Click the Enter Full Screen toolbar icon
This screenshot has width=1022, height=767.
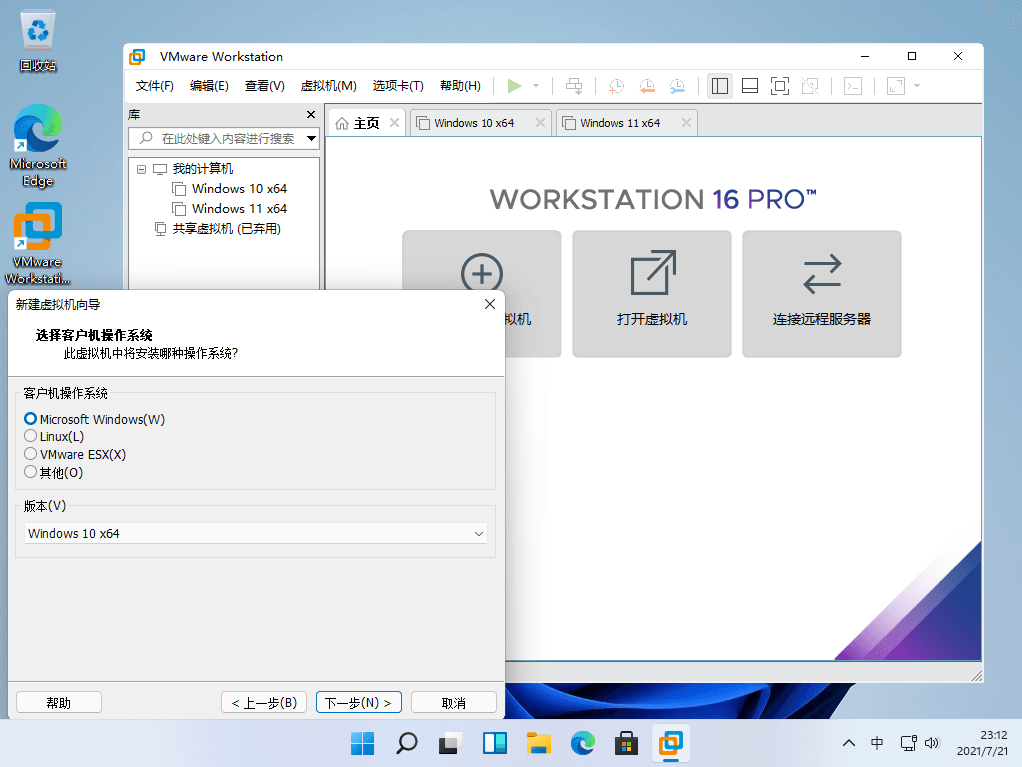click(x=780, y=86)
